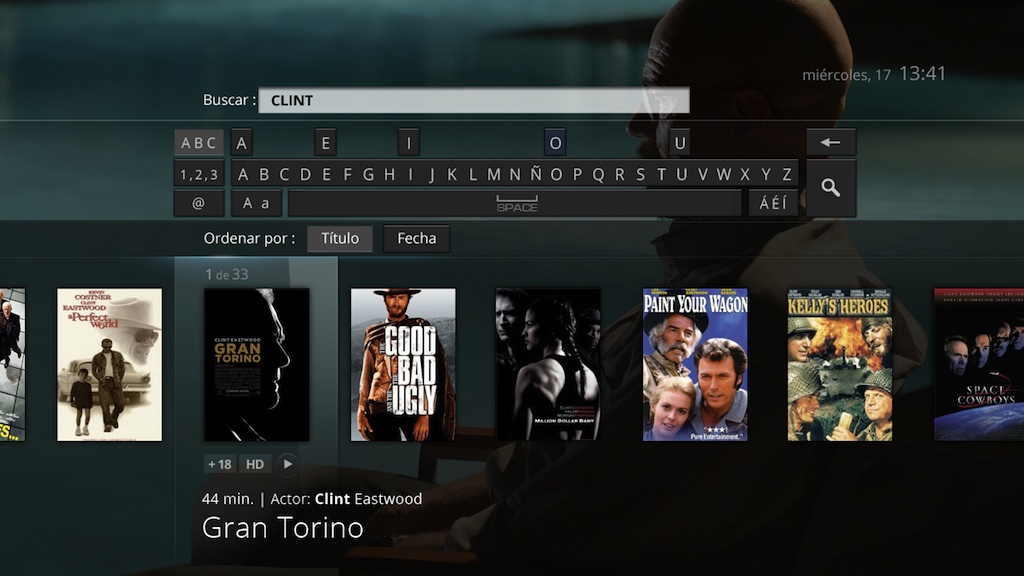Click the HD quality badge
The width and height of the screenshot is (1024, 576).
click(255, 464)
